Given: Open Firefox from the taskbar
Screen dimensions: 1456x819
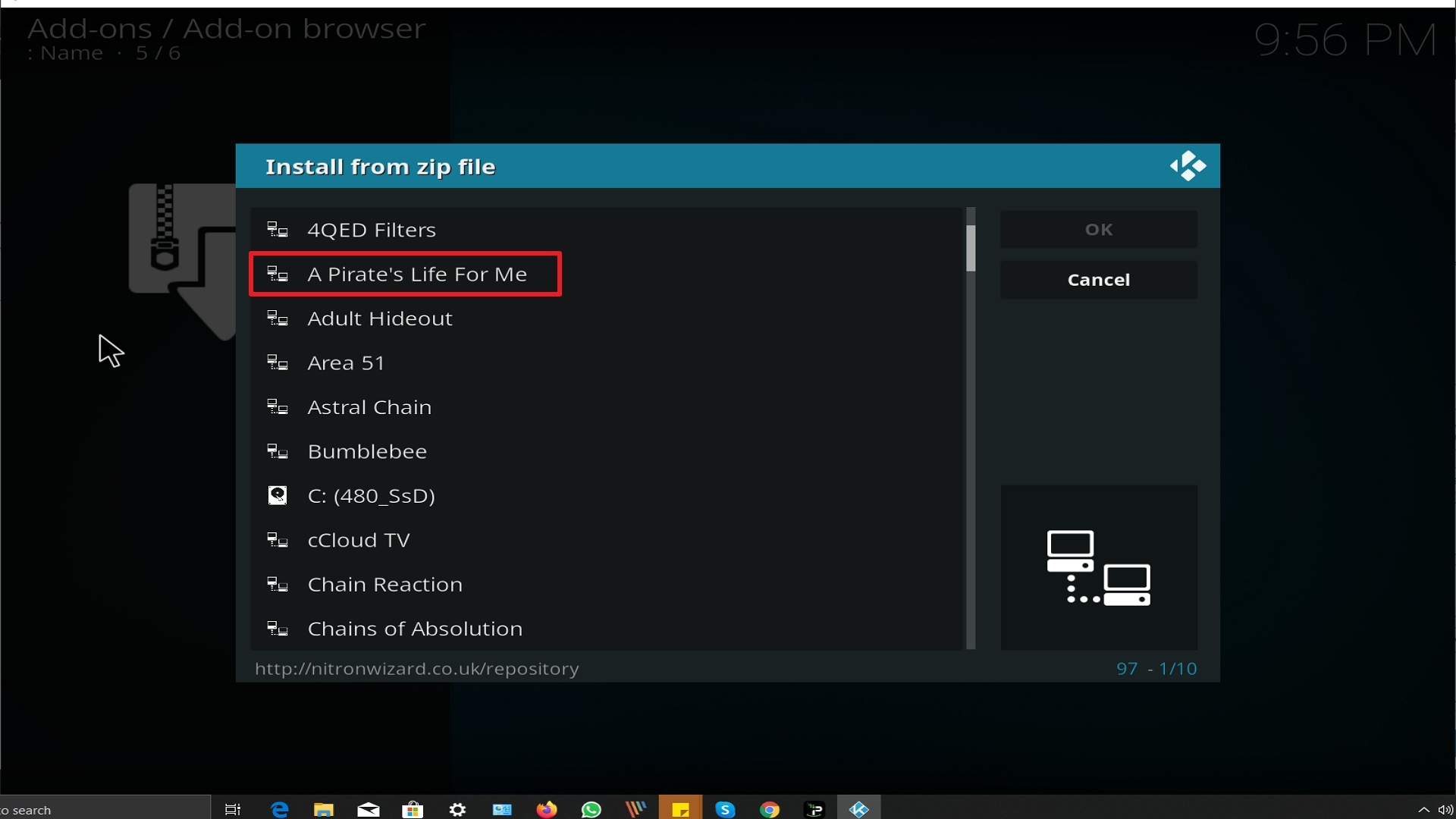Looking at the screenshot, I should click(x=546, y=809).
